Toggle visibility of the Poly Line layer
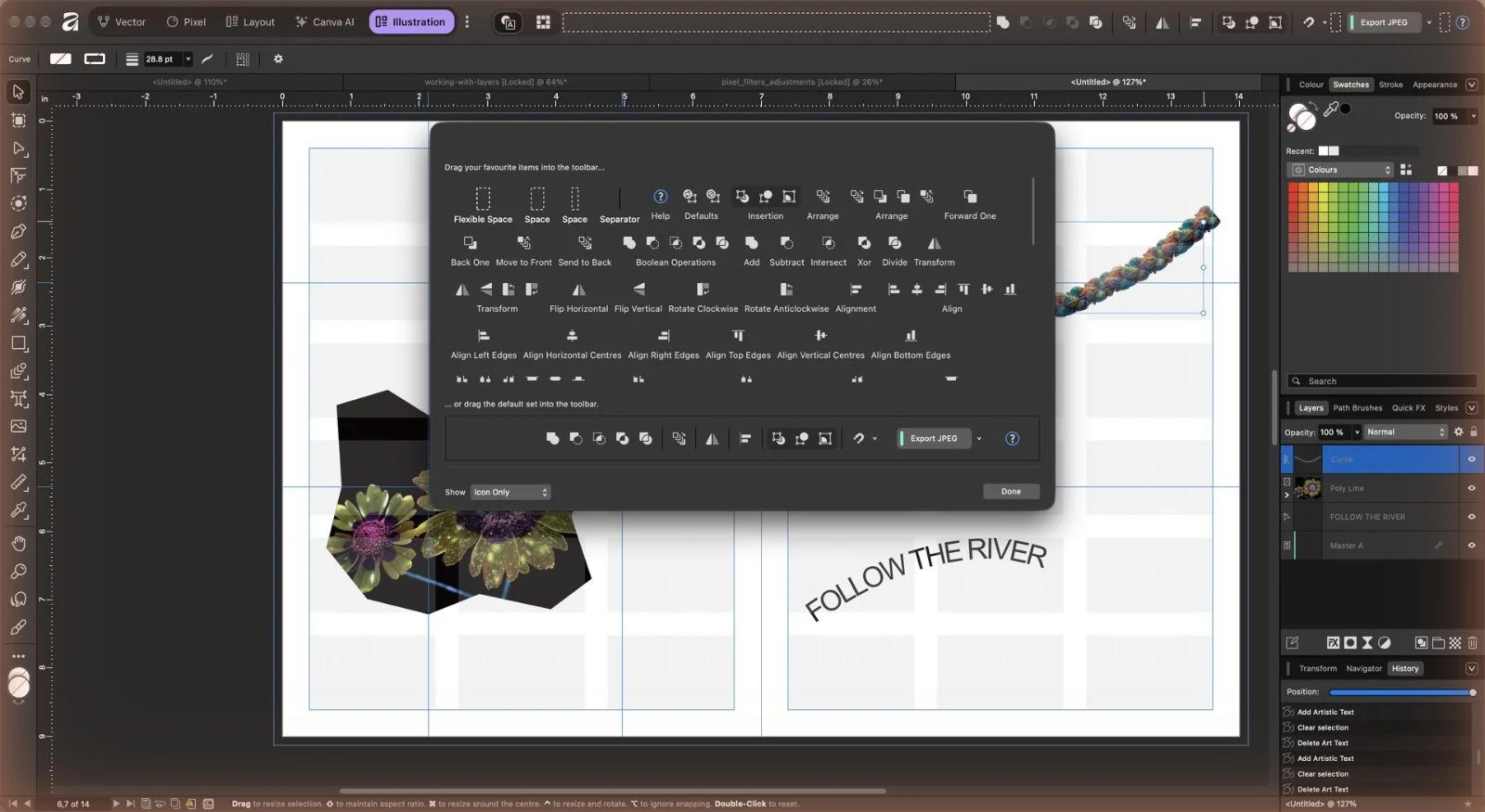The width and height of the screenshot is (1485, 812). [1471, 488]
